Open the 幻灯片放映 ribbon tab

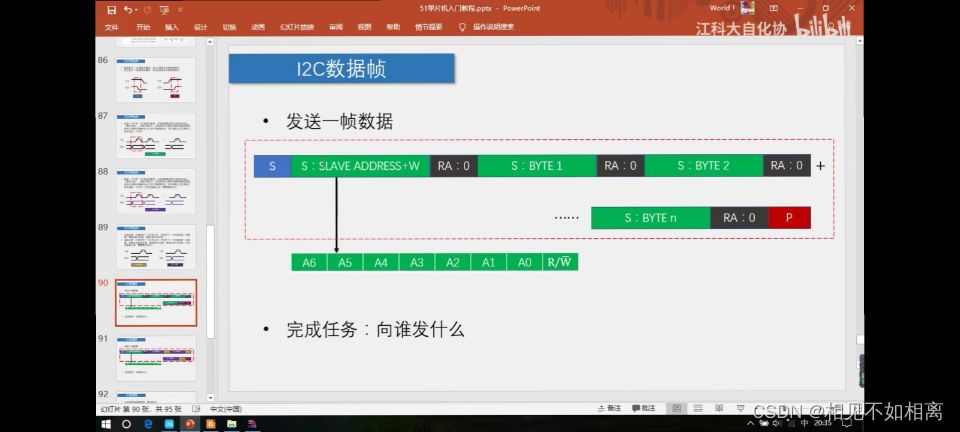297,27
